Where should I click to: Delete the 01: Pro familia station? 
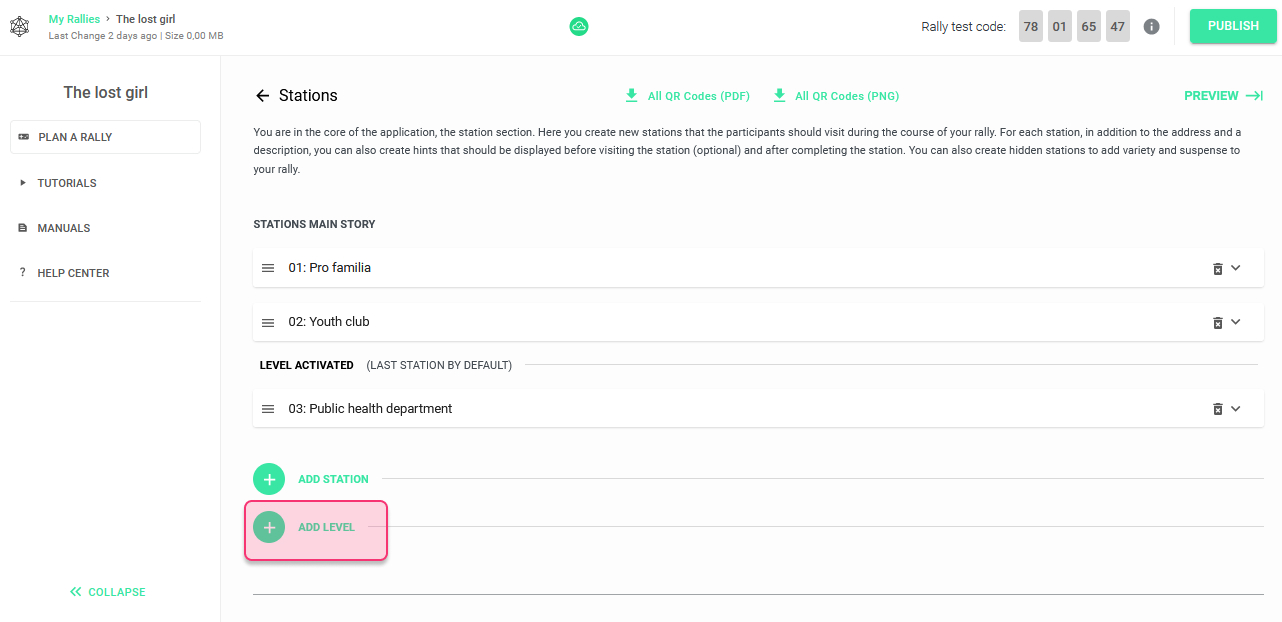point(1217,268)
